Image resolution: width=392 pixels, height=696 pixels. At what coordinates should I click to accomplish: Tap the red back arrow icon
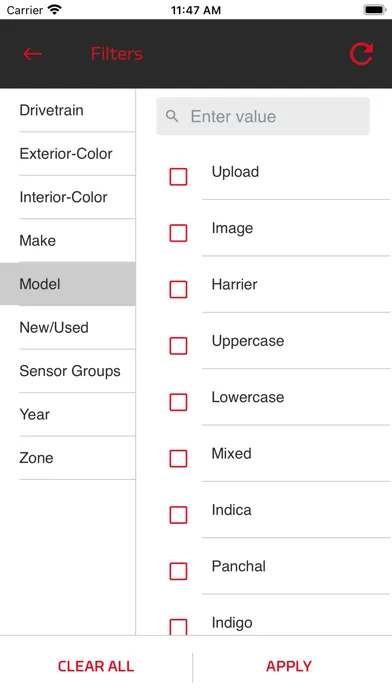coord(32,54)
